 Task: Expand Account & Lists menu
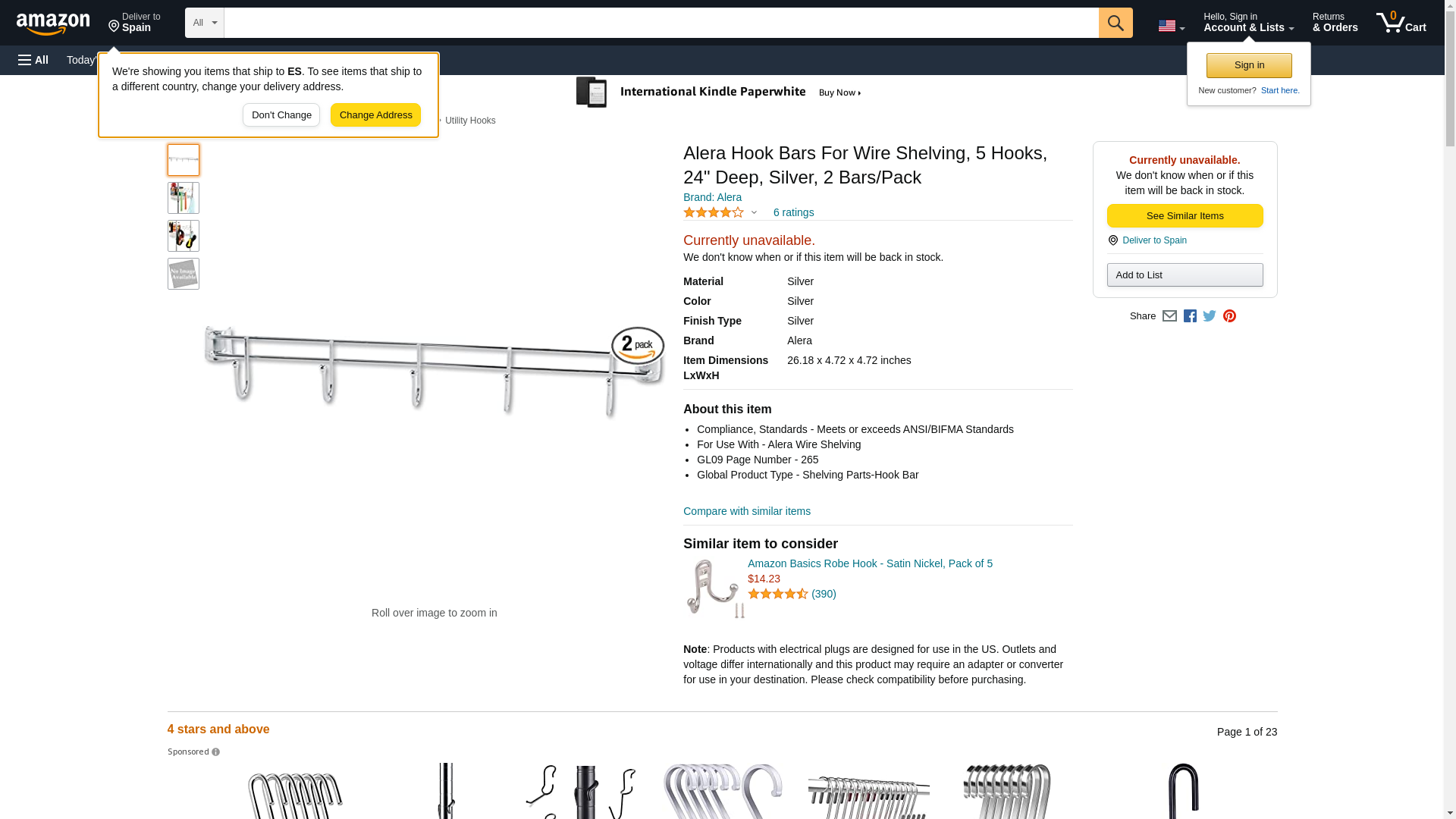[x=1248, y=23]
